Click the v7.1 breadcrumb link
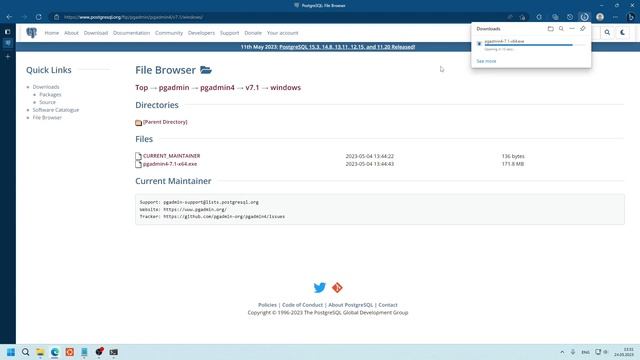The height and width of the screenshot is (360, 640). point(252,87)
